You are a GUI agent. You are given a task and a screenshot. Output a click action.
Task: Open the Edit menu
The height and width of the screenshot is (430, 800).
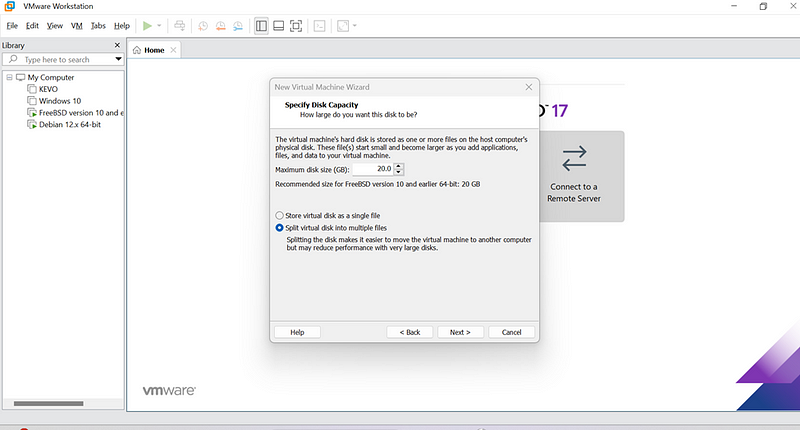(32, 26)
